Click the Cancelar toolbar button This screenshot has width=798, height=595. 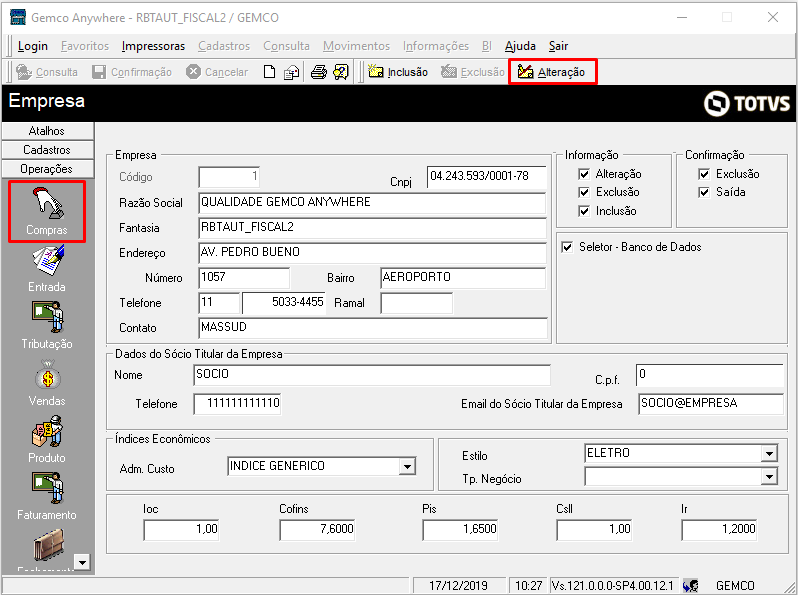click(x=217, y=72)
